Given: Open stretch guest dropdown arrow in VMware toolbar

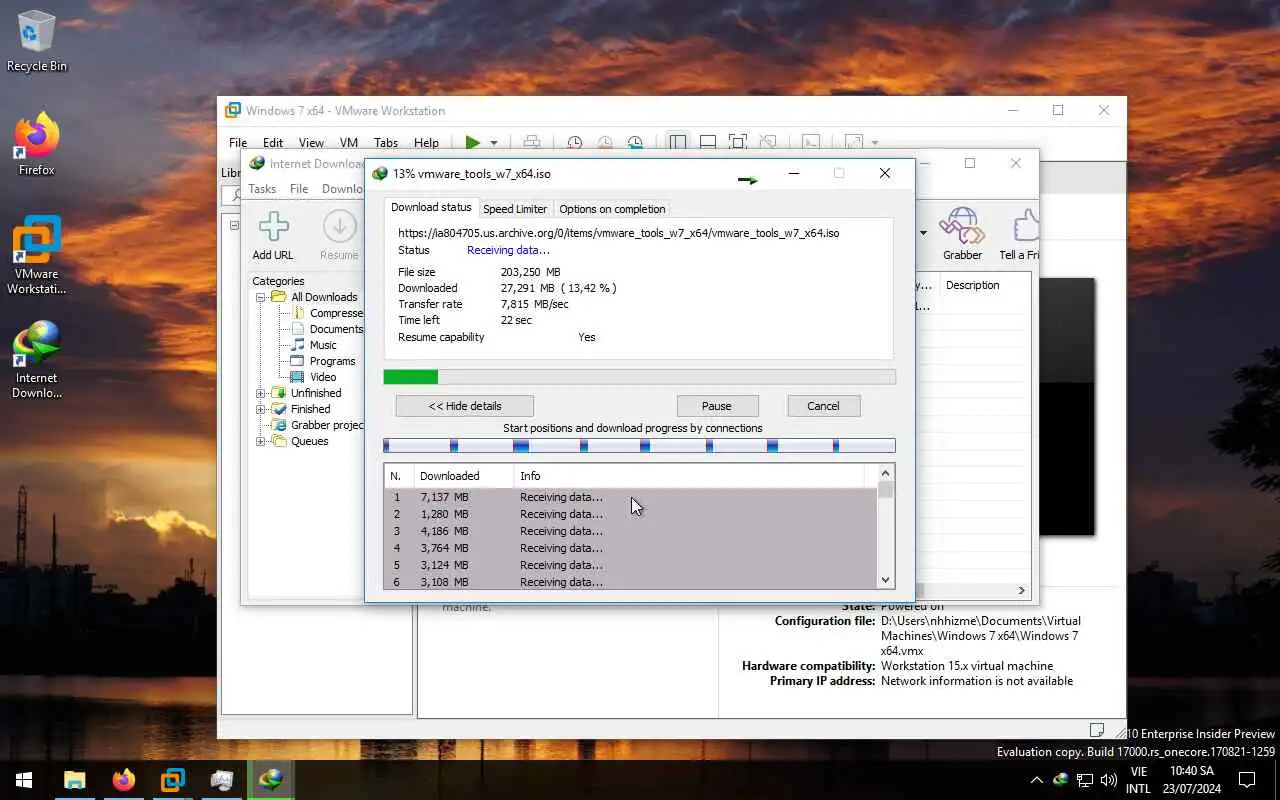Looking at the screenshot, I should tap(875, 143).
